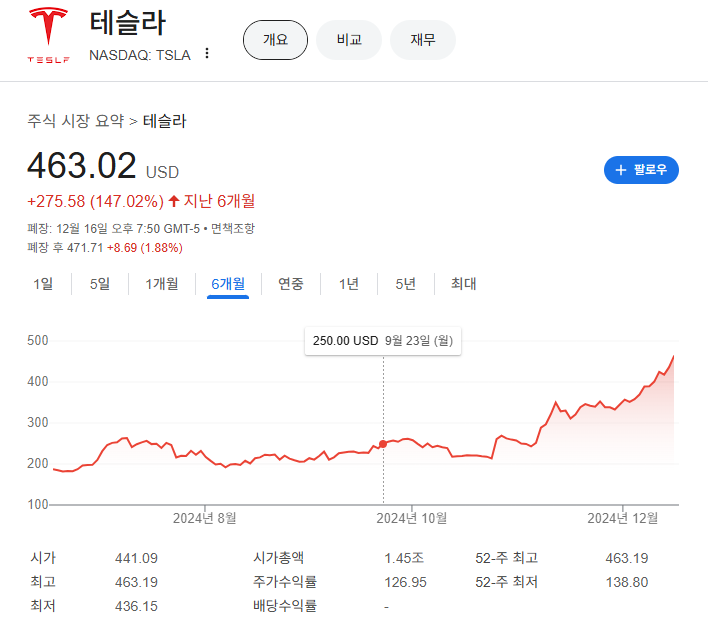This screenshot has width=708, height=621.
Task: Click the 2024년 12월 axis label
Action: point(623,518)
